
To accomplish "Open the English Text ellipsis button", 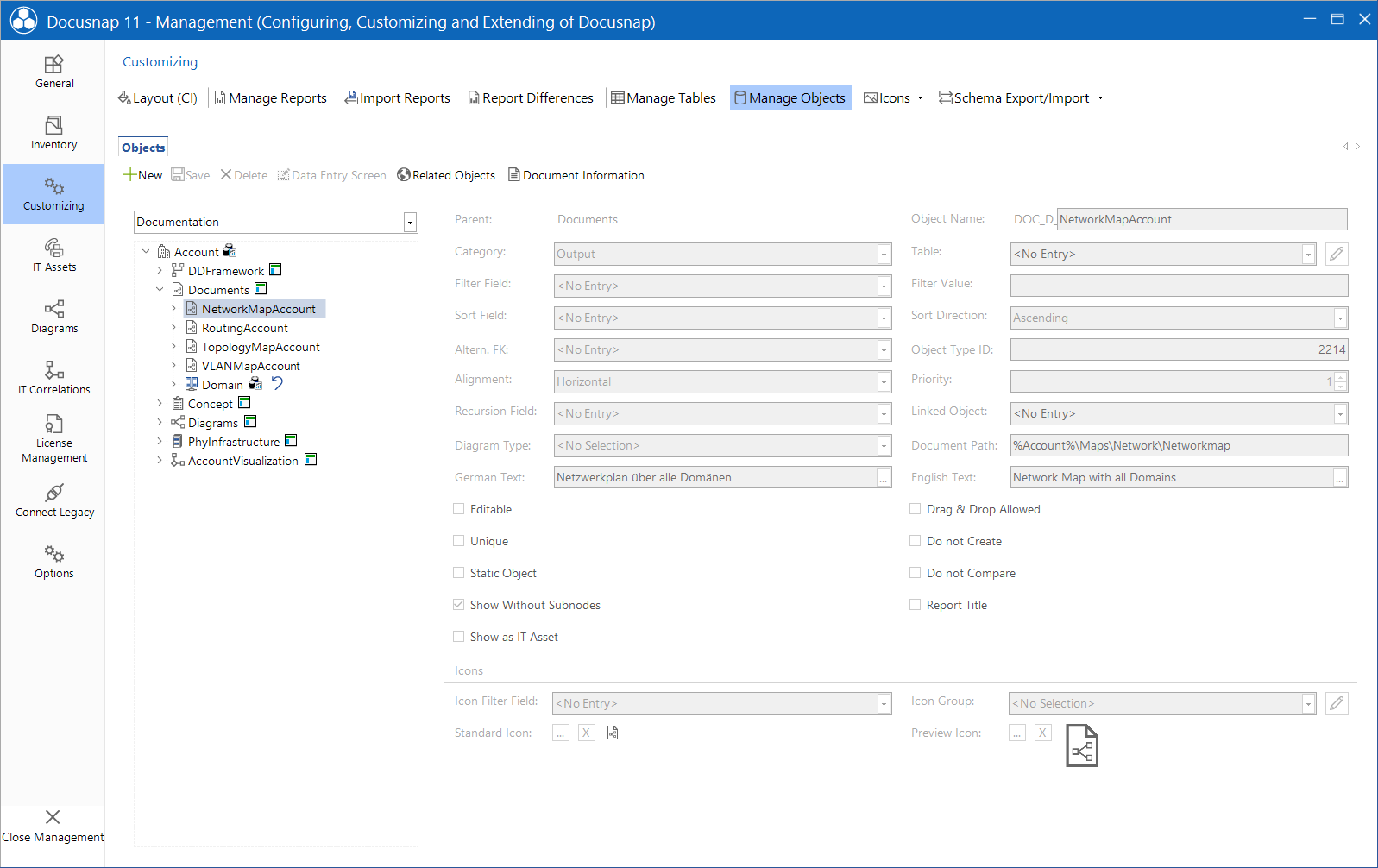I will pyautogui.click(x=1340, y=478).
